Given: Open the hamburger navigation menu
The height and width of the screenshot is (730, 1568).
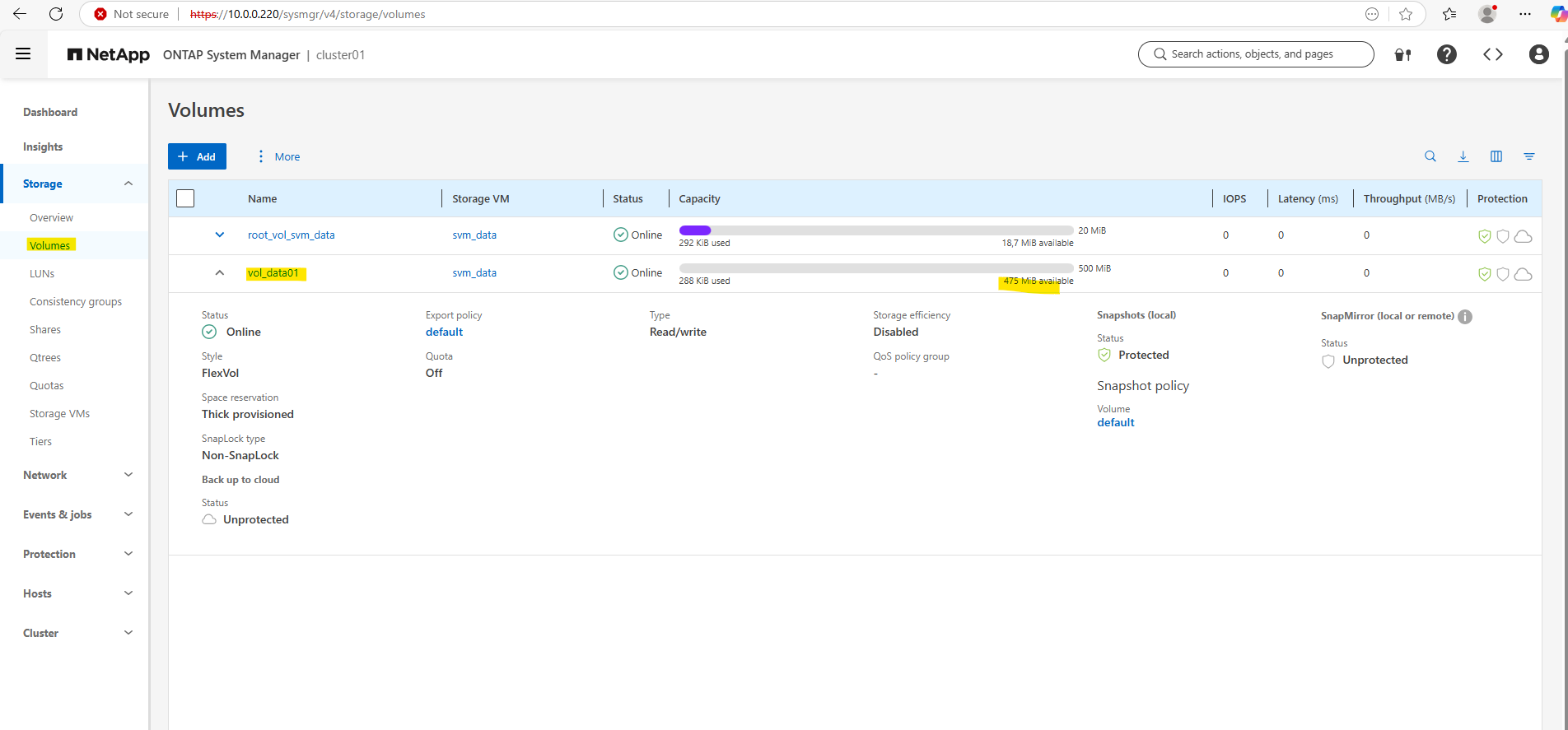Looking at the screenshot, I should (x=23, y=54).
